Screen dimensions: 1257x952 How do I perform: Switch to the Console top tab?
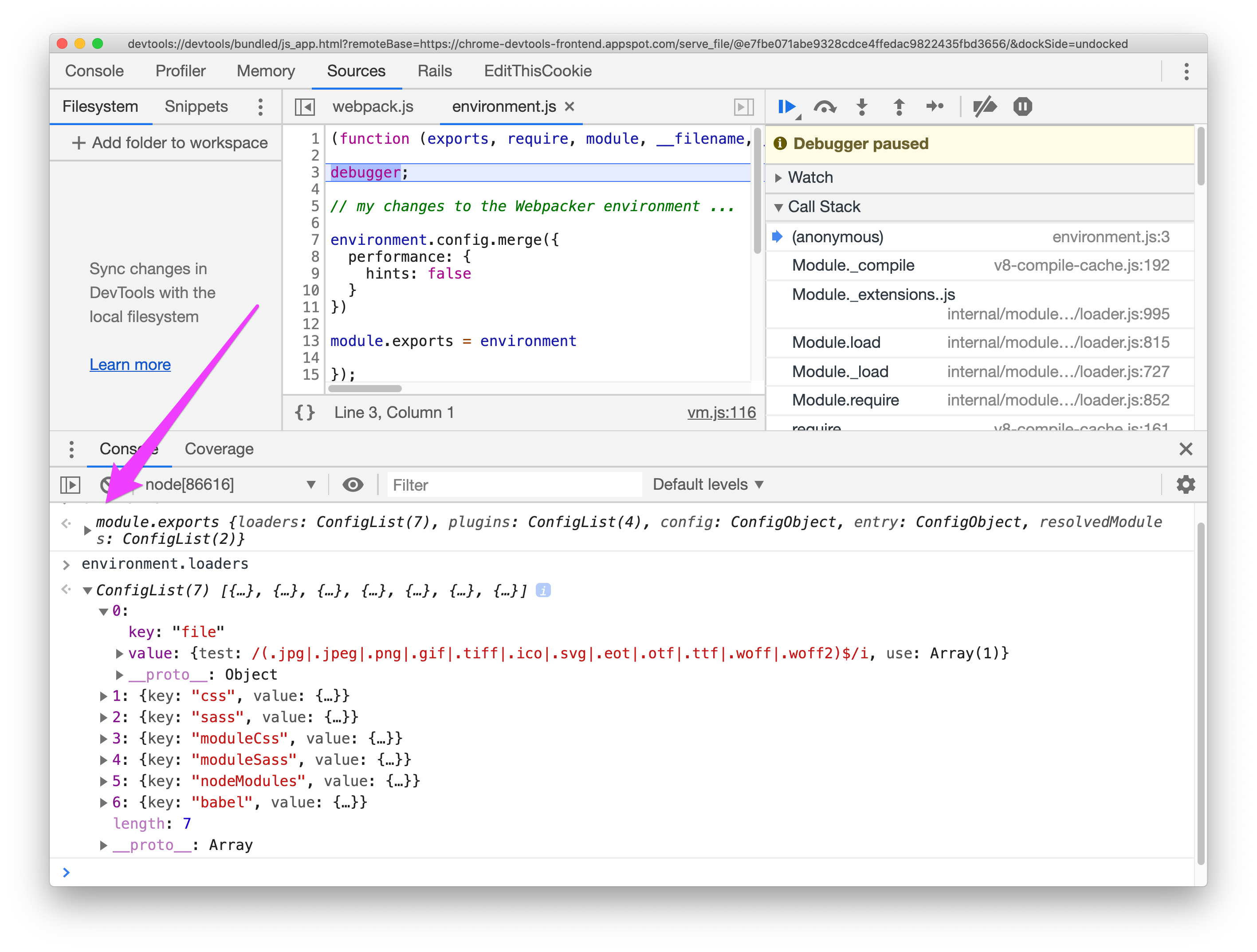(x=94, y=71)
